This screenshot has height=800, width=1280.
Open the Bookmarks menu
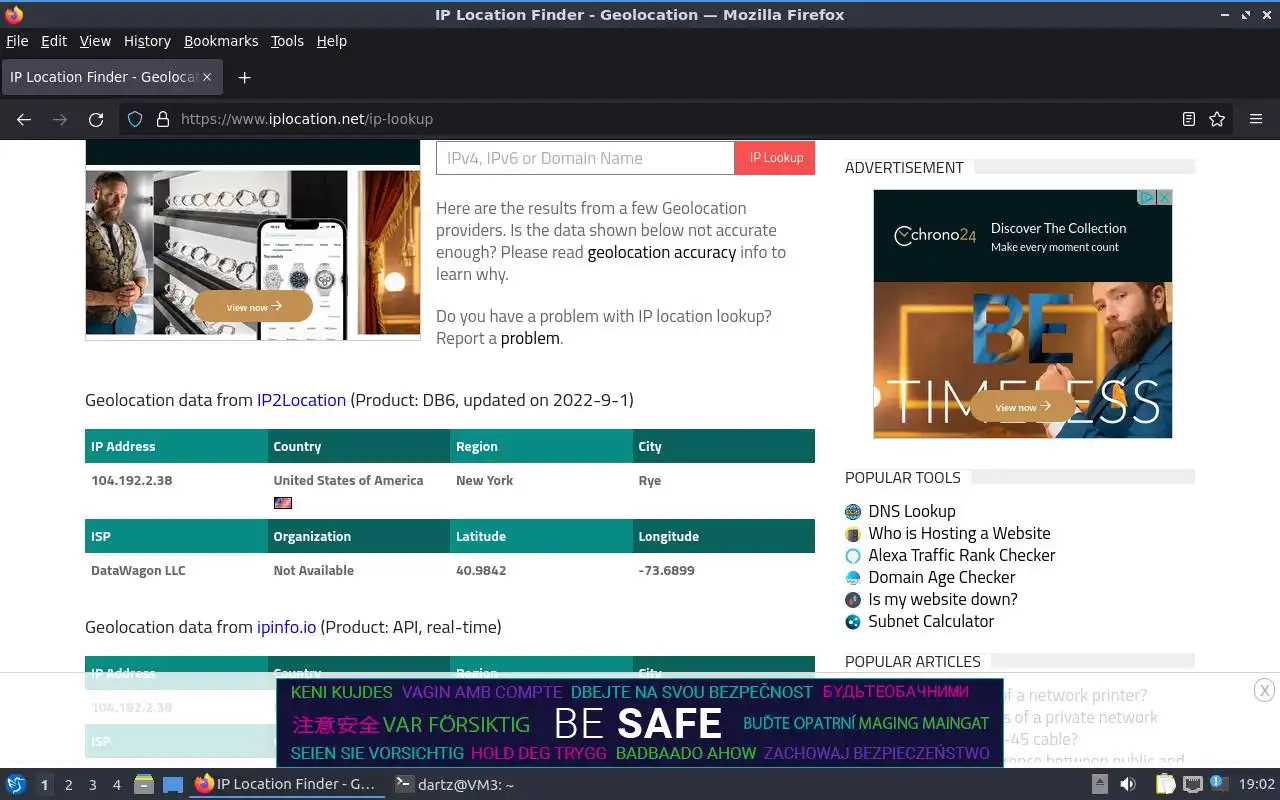[x=221, y=41]
